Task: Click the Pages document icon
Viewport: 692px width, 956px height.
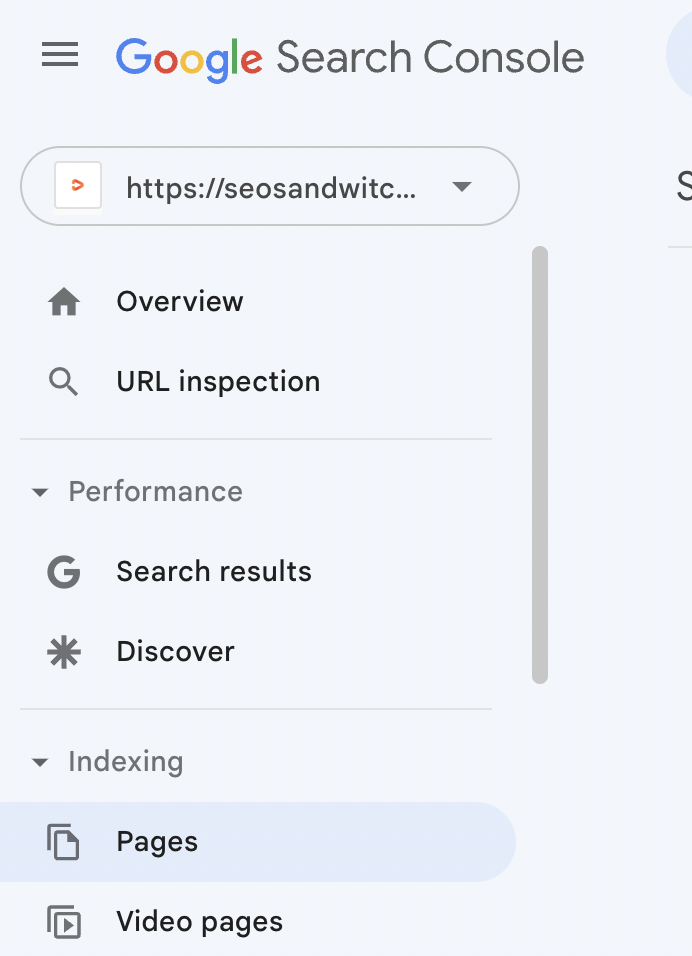Action: click(64, 842)
